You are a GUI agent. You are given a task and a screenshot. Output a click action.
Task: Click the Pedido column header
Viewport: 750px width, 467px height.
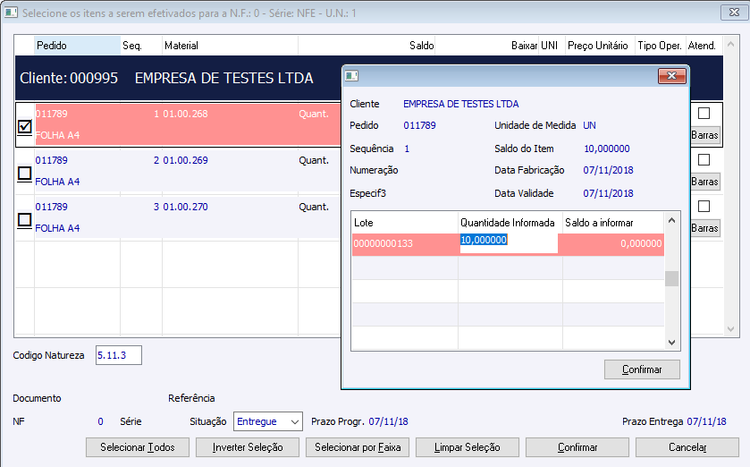point(77,45)
